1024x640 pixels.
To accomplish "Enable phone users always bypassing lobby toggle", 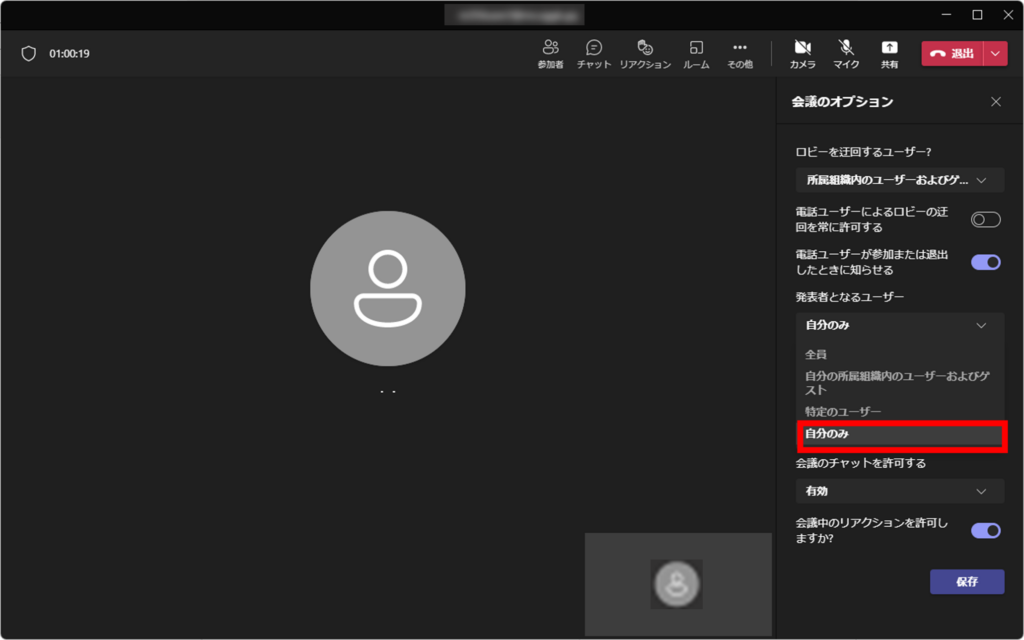I will coord(985,220).
